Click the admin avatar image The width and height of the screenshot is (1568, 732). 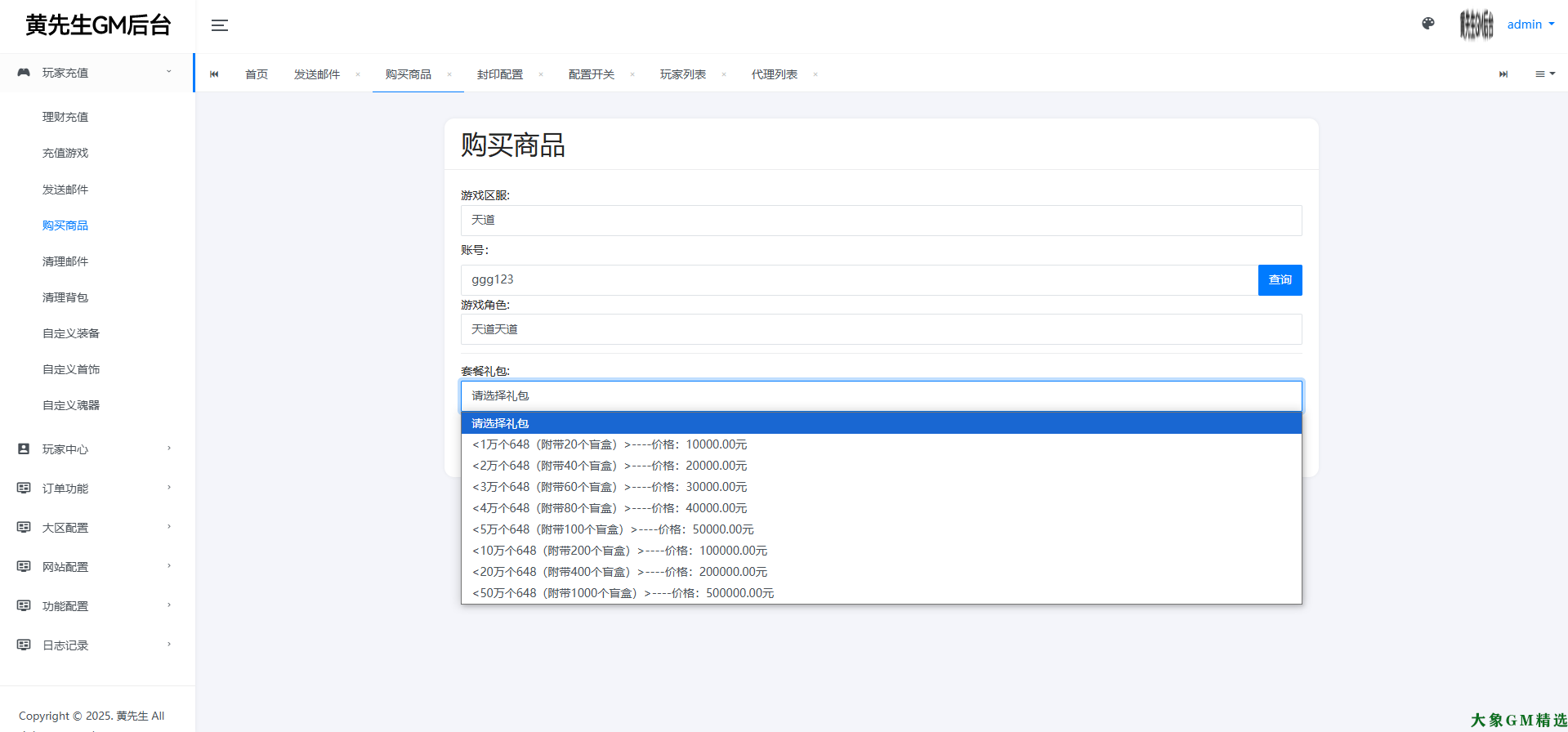coord(1476,25)
